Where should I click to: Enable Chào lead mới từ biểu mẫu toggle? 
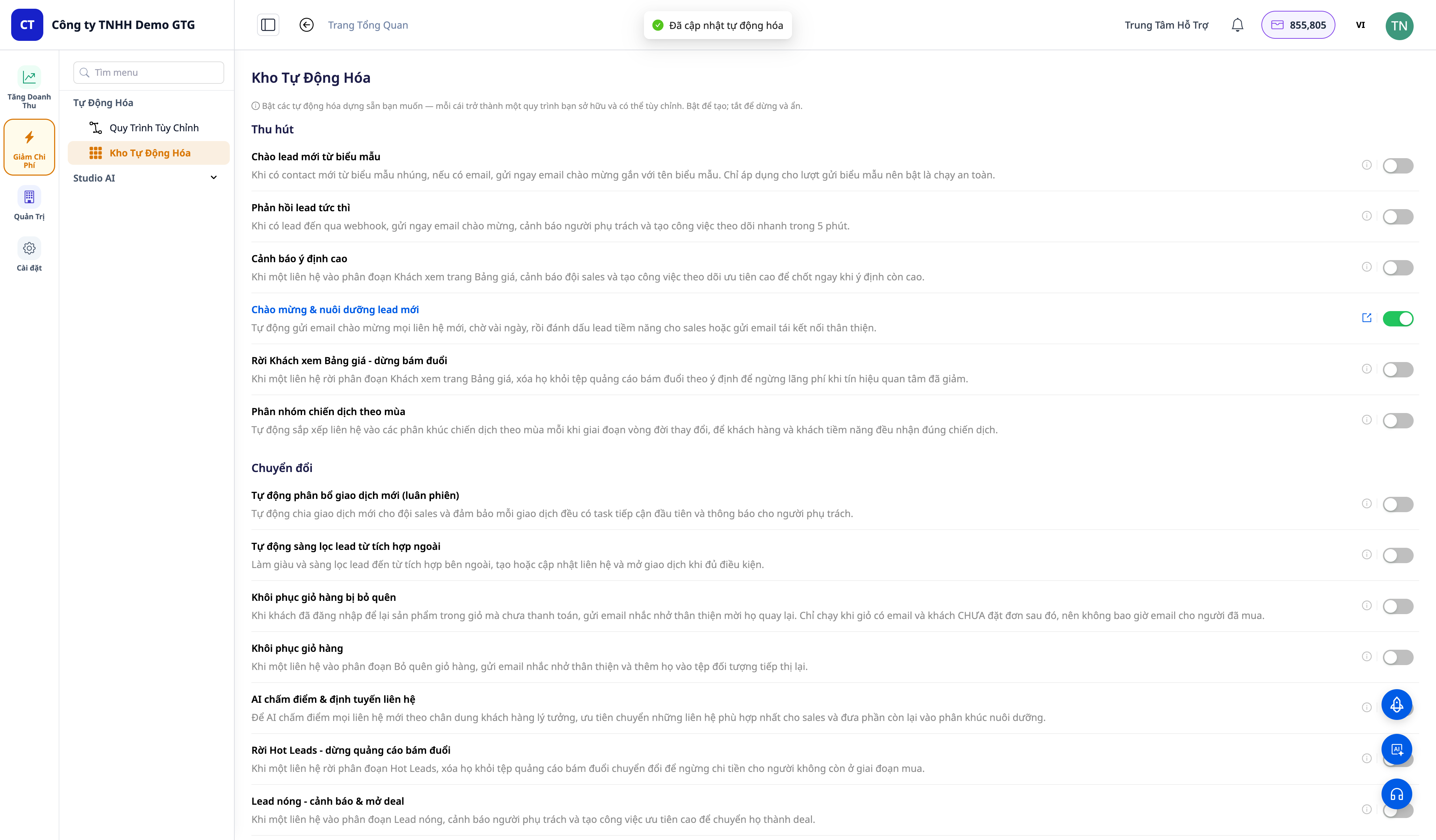coord(1398,166)
